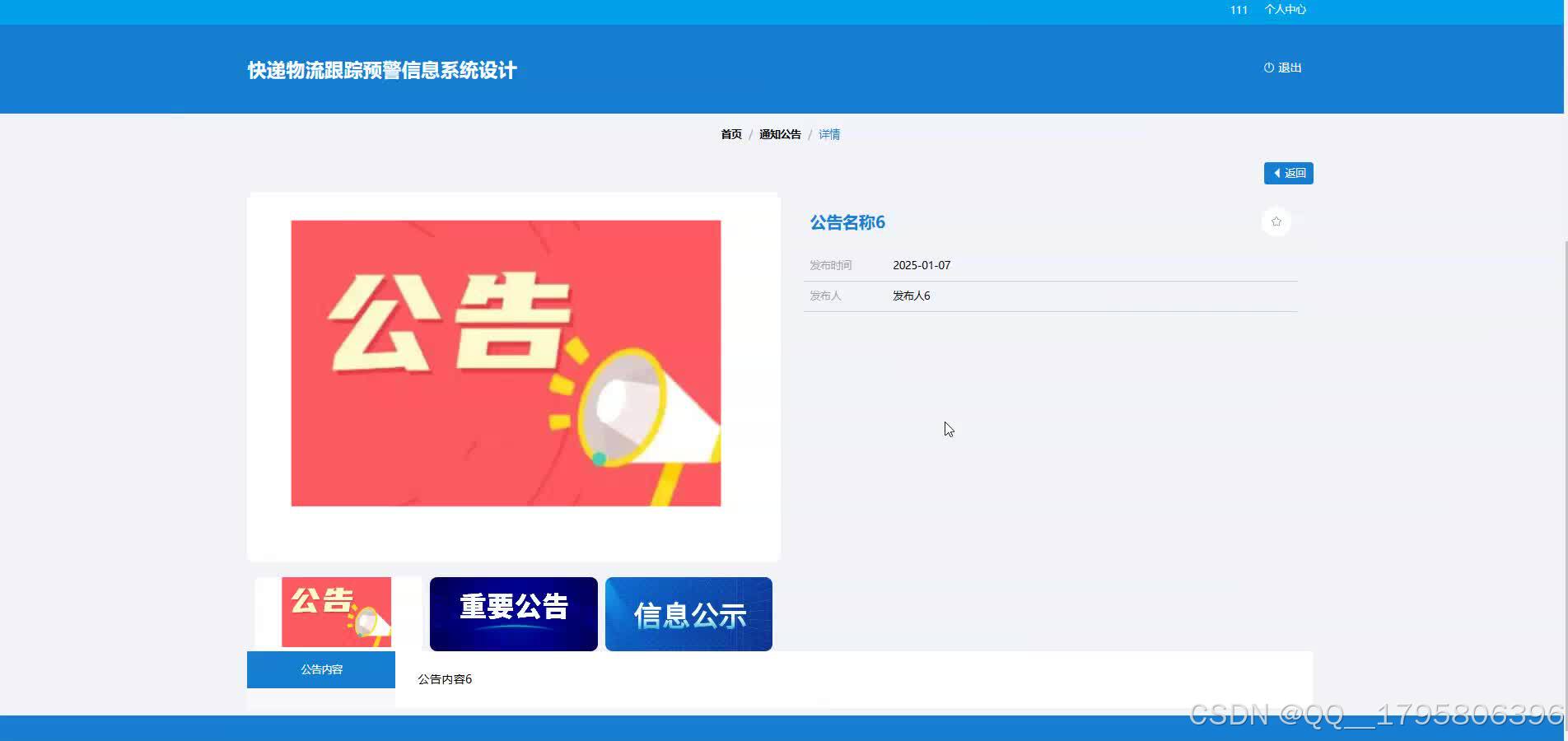The width and height of the screenshot is (1568, 741).
Task: Click the announcement title 公告名称6
Action: pyautogui.click(x=846, y=221)
